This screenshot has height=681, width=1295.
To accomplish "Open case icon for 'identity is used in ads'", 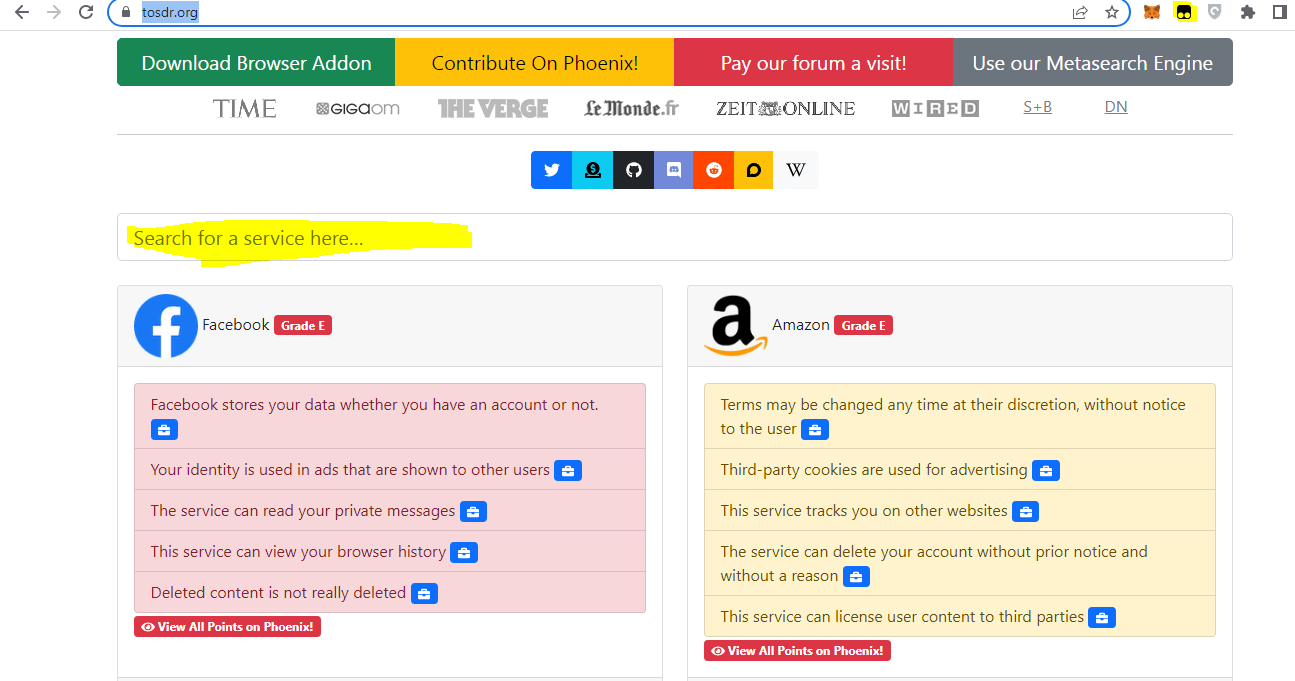I will tap(568, 471).
